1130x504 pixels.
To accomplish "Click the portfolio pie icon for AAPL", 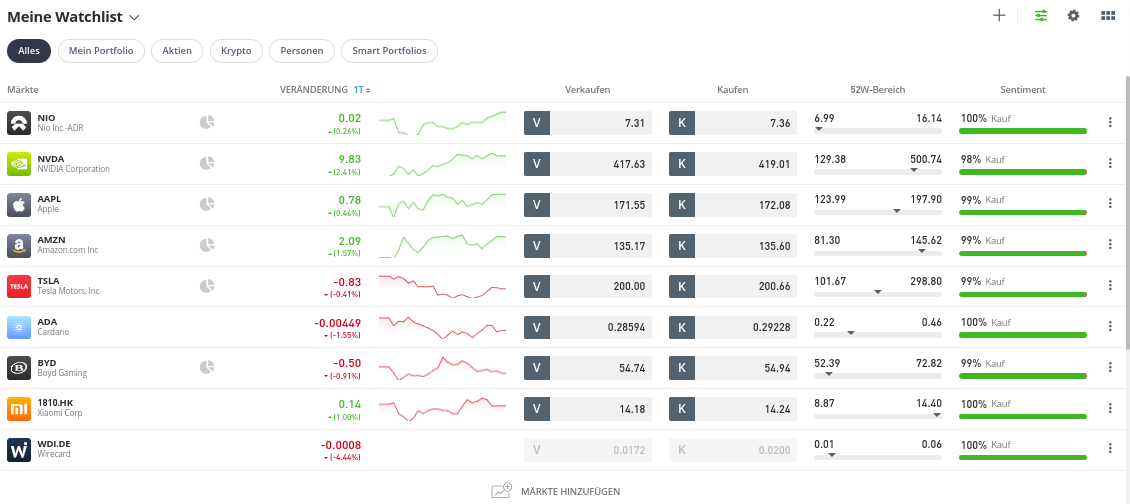I will pos(207,205).
